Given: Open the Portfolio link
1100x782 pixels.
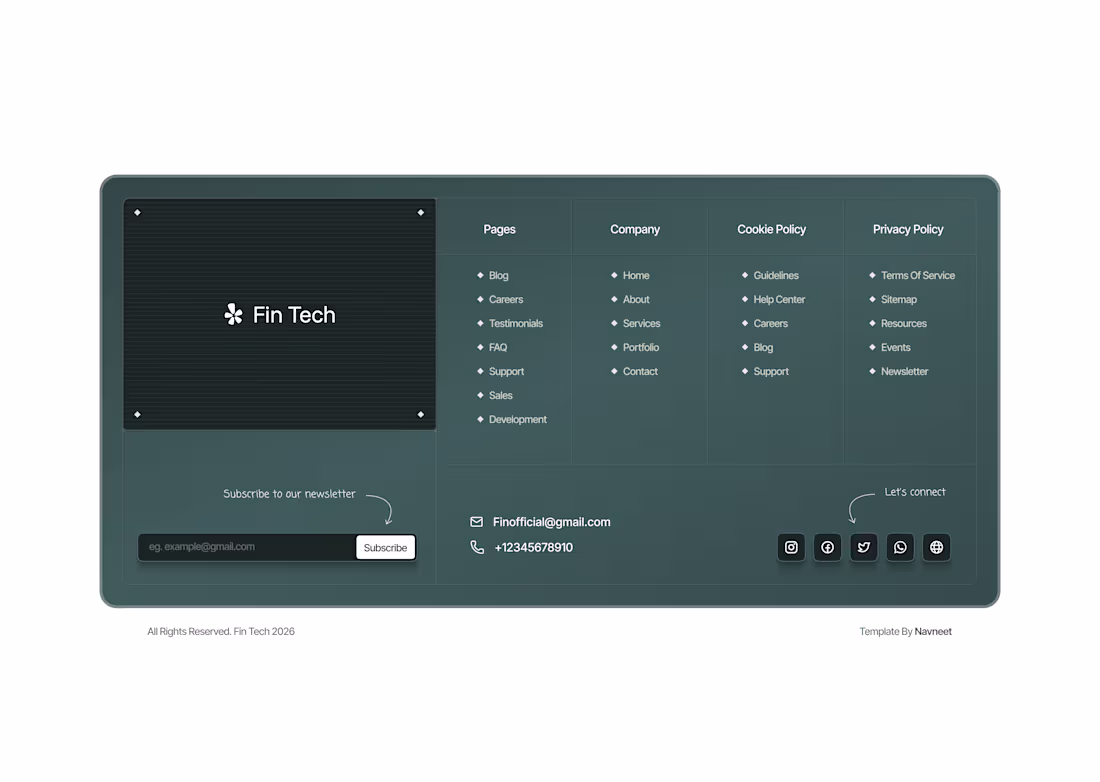Looking at the screenshot, I should pos(640,347).
